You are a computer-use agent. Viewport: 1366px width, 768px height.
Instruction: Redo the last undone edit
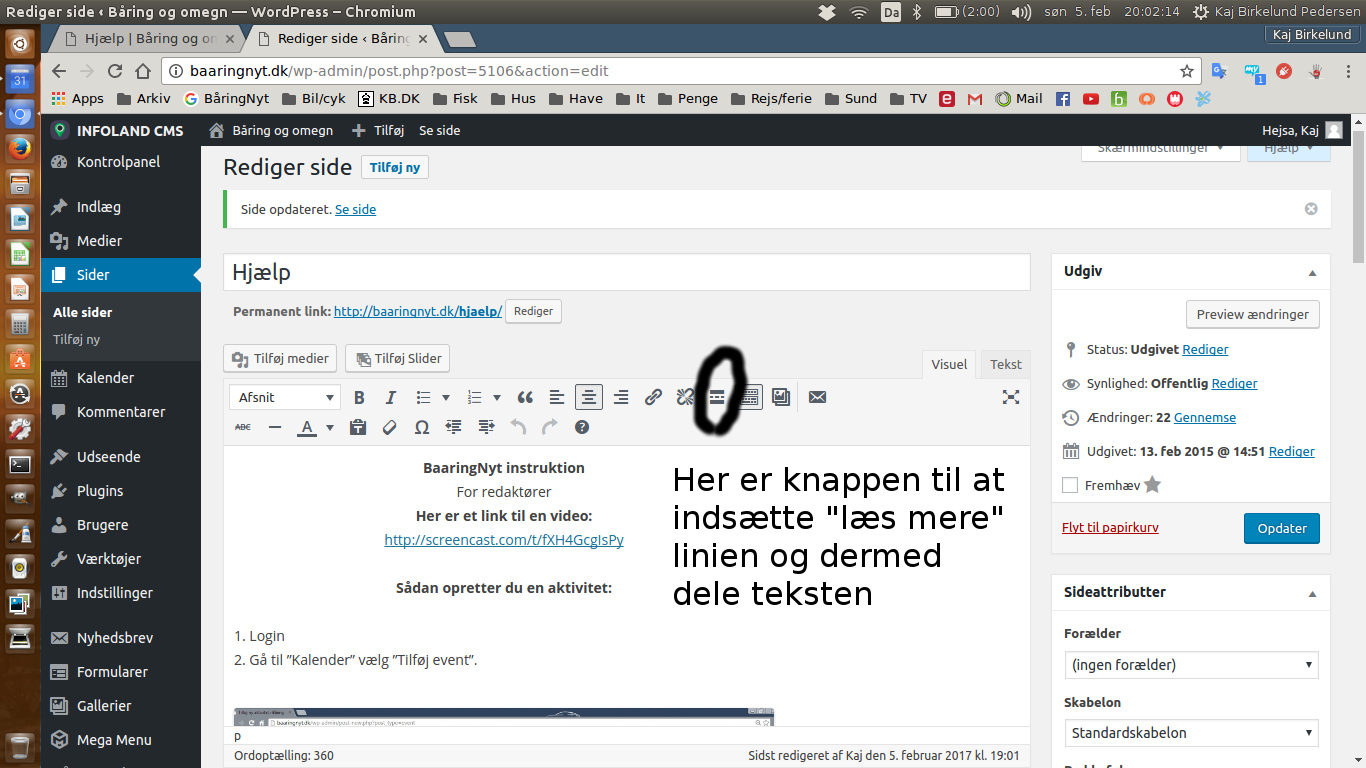pos(550,427)
